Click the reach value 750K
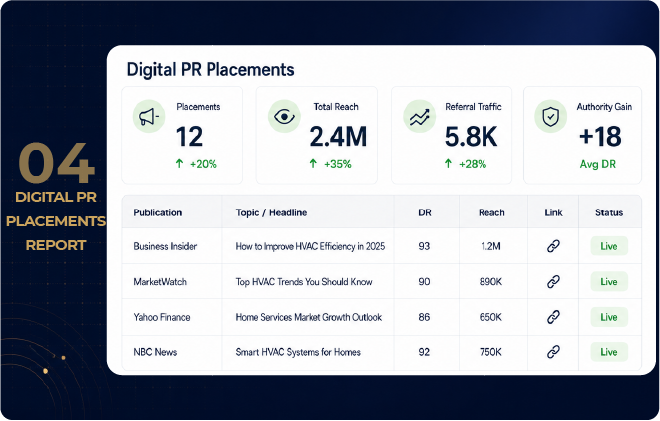Viewport: 660px width, 421px height. coord(491,352)
